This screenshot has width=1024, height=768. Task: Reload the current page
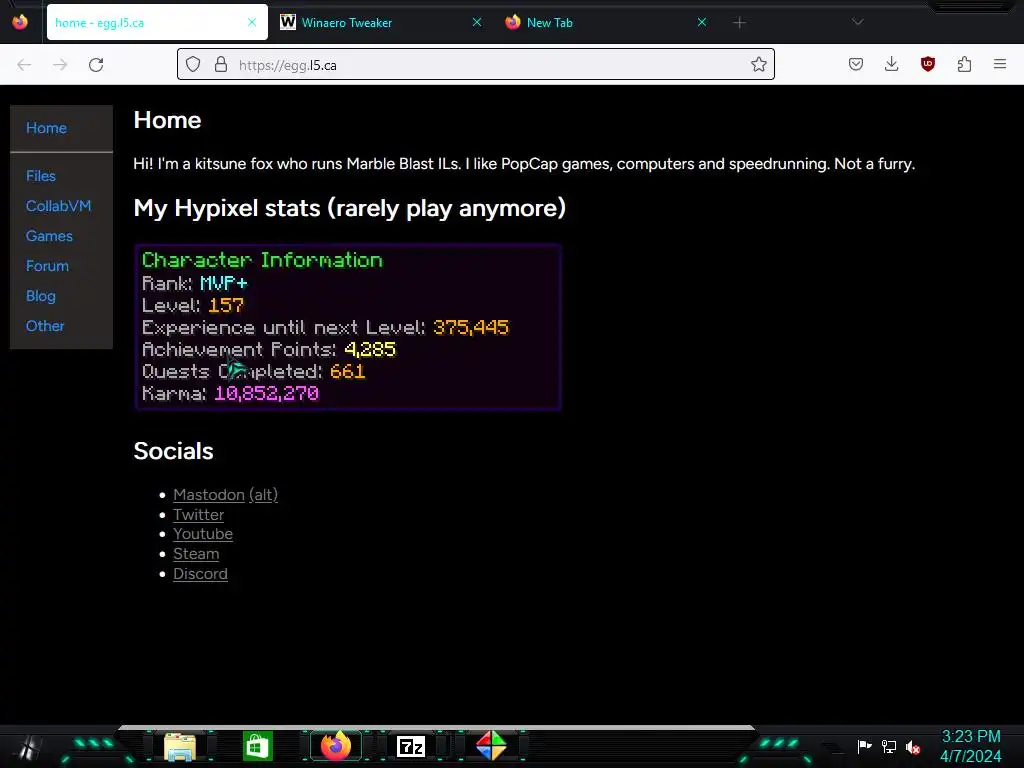(96, 65)
